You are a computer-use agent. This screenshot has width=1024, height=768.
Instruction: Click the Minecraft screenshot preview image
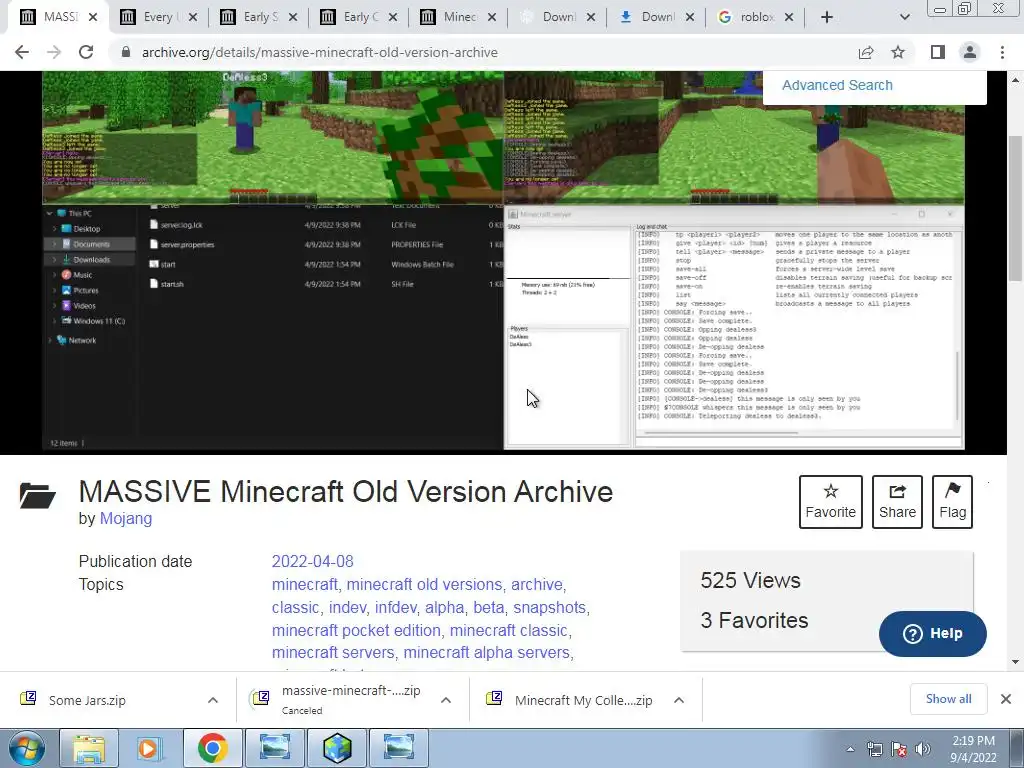pyautogui.click(x=504, y=261)
